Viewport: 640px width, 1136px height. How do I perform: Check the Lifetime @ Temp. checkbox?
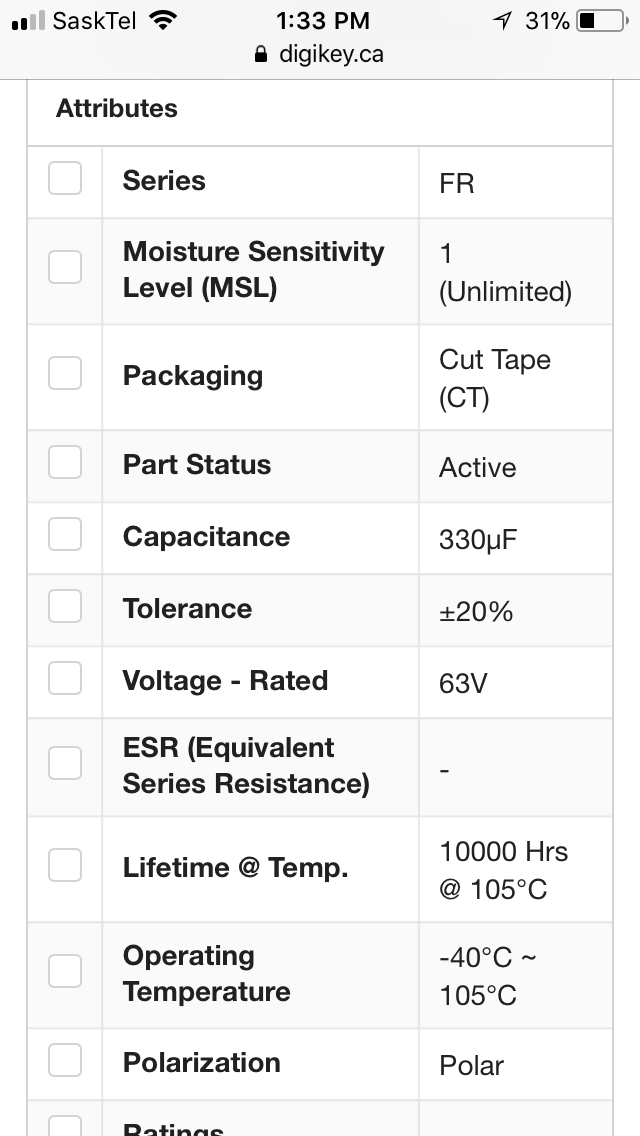coord(65,865)
